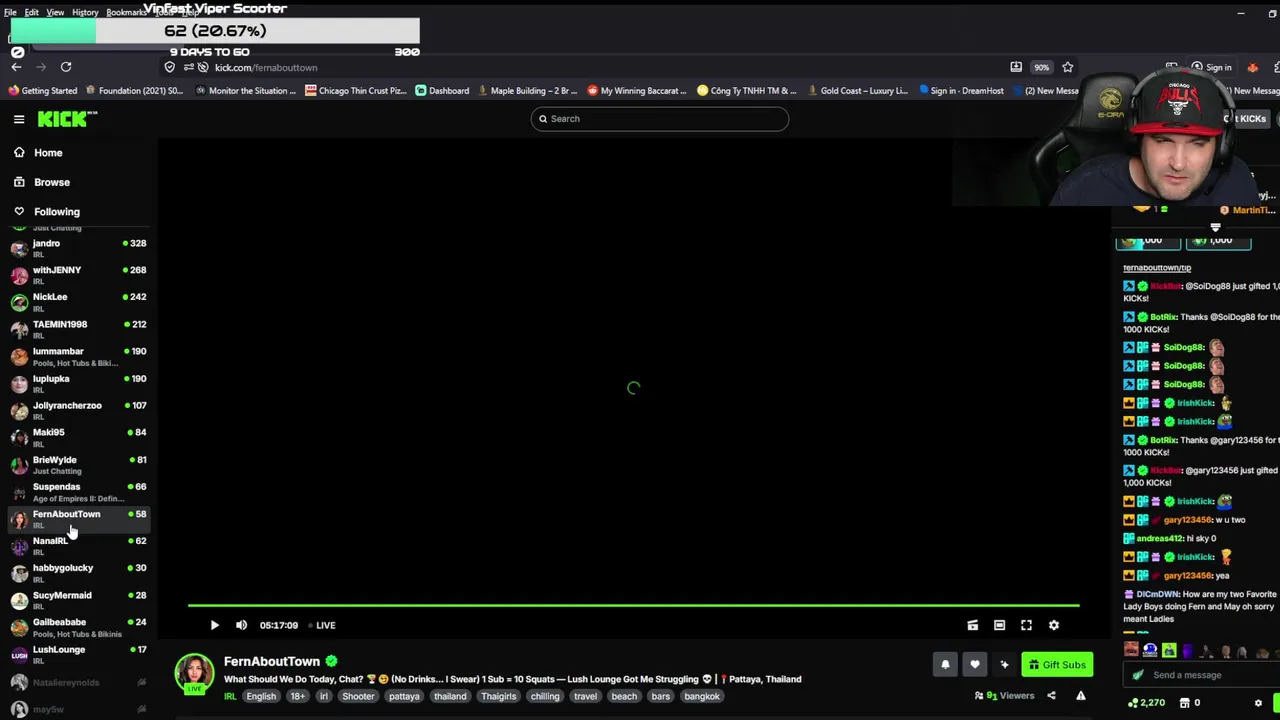Open Suspendas channel in sidebar
This screenshot has width=1280, height=720.
(78, 492)
